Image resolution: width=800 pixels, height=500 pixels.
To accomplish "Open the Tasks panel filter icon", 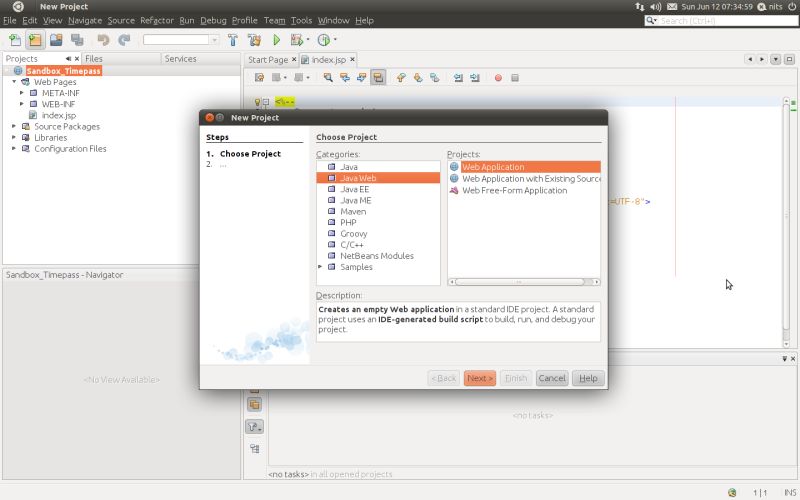I will (x=255, y=427).
